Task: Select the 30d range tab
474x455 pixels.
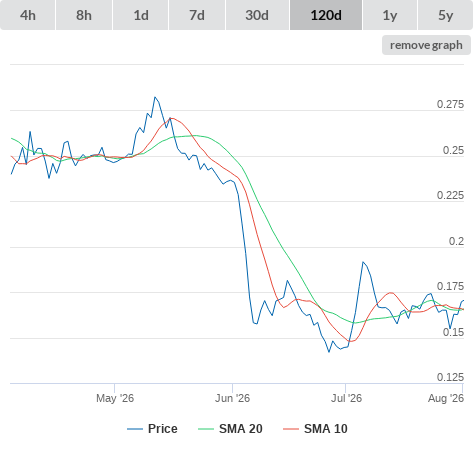Action: 257,15
